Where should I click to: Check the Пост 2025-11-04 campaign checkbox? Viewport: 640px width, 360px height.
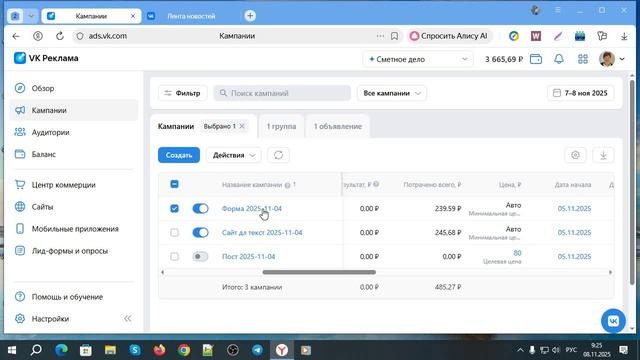click(174, 256)
